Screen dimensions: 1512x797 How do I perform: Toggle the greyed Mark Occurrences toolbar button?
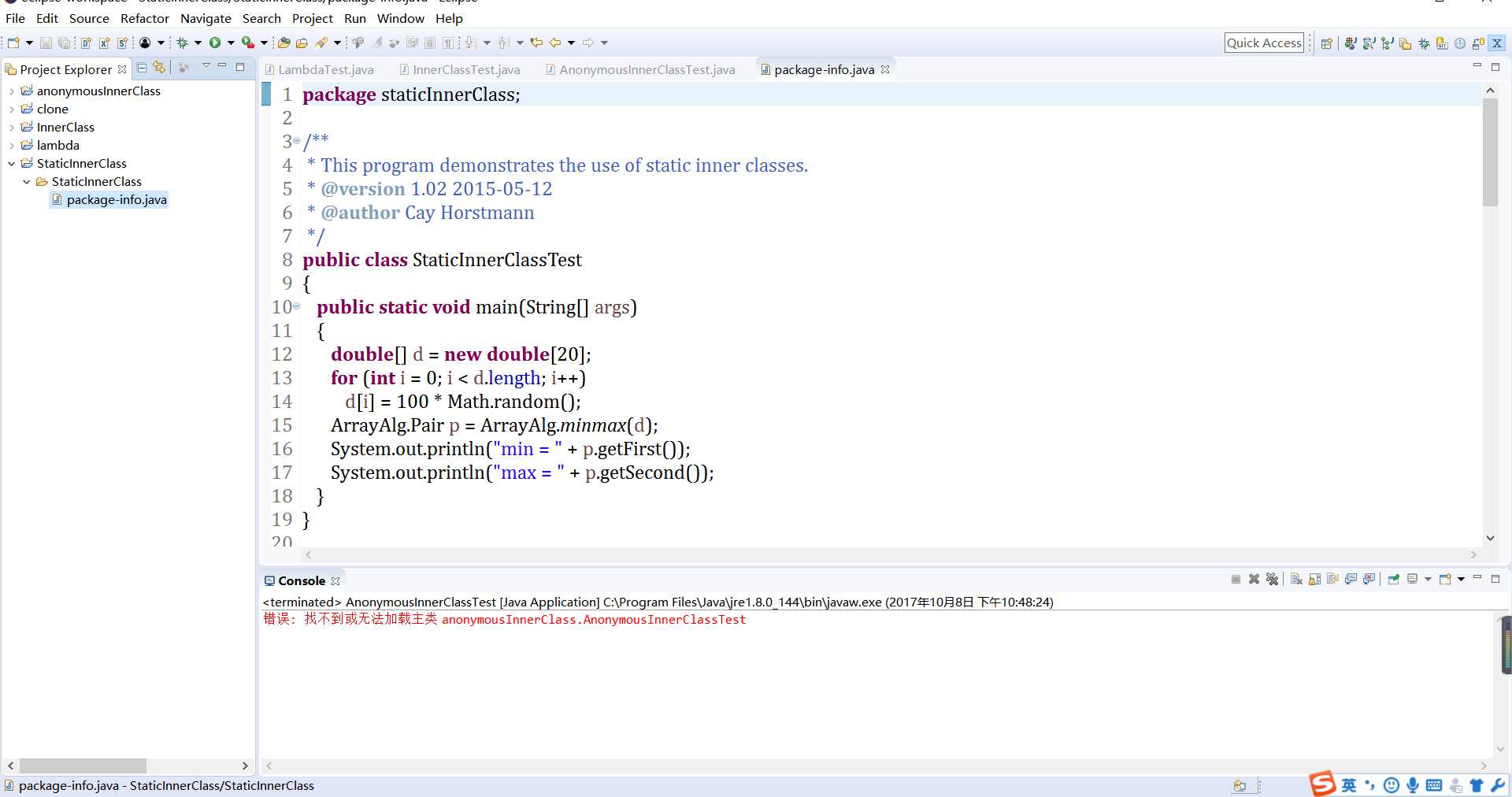377,43
